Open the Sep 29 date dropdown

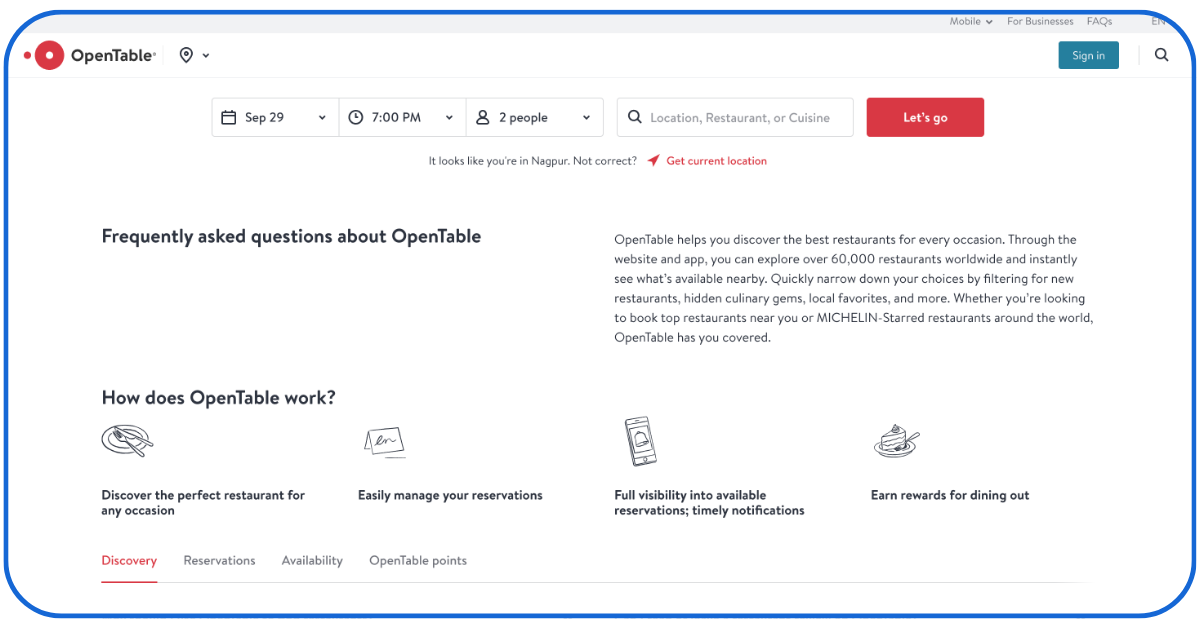[275, 117]
